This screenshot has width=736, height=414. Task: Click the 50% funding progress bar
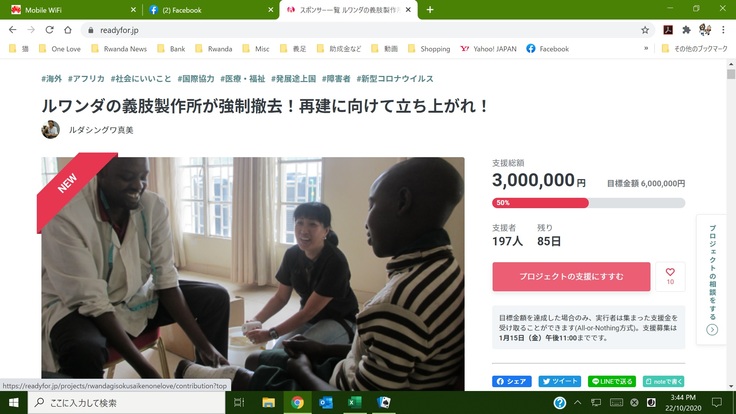[x=588, y=202]
